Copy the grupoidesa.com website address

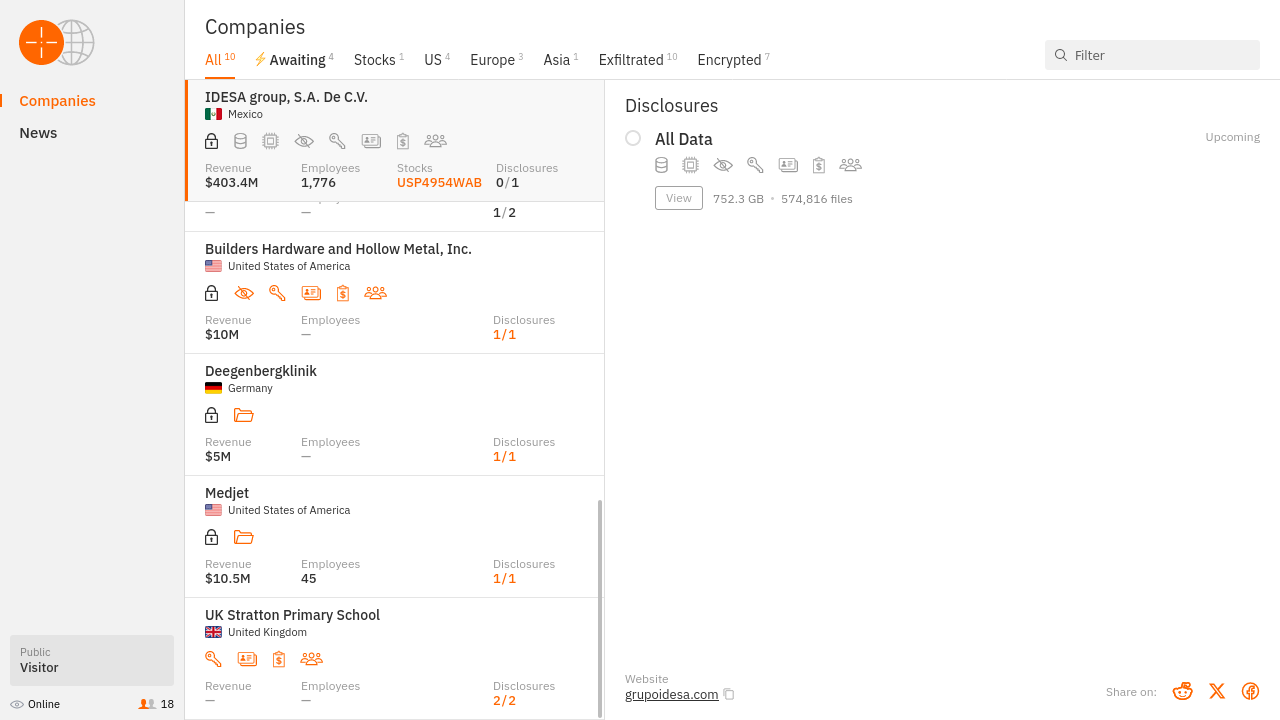coord(729,695)
